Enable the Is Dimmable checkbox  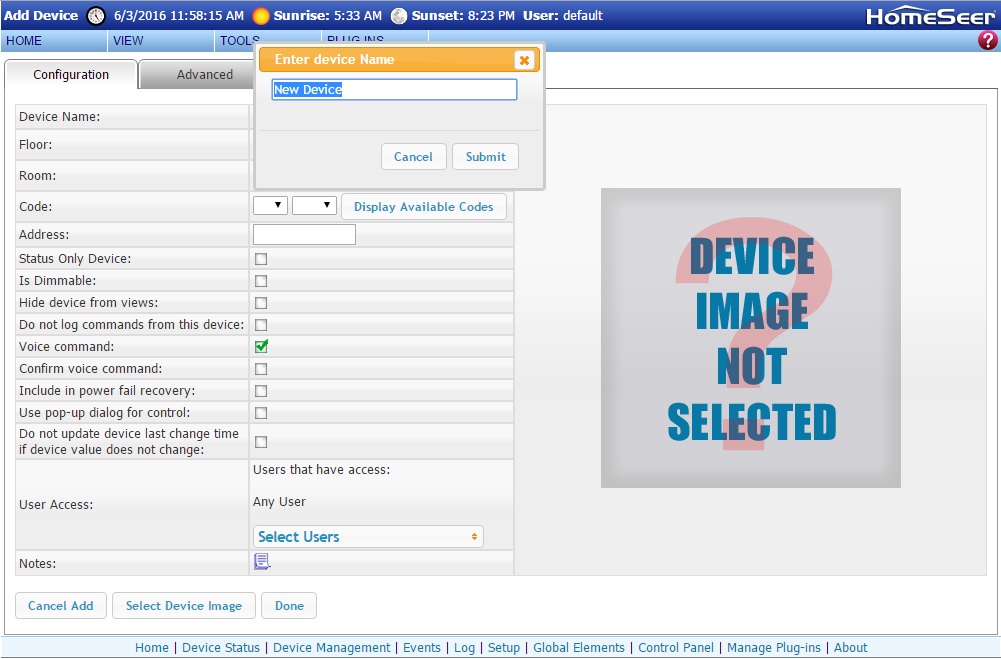tap(260, 280)
